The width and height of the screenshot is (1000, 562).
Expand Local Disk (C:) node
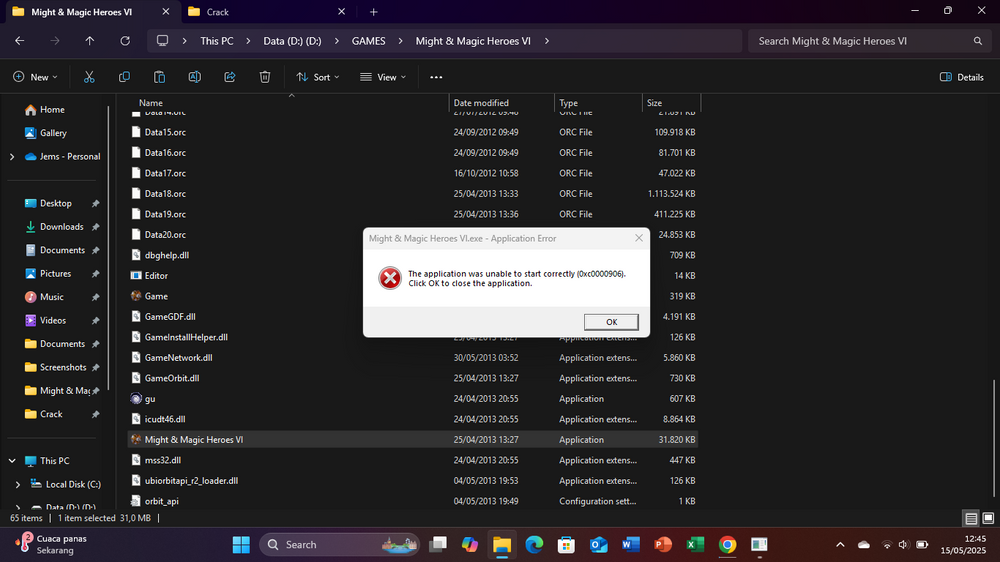[x=18, y=484]
